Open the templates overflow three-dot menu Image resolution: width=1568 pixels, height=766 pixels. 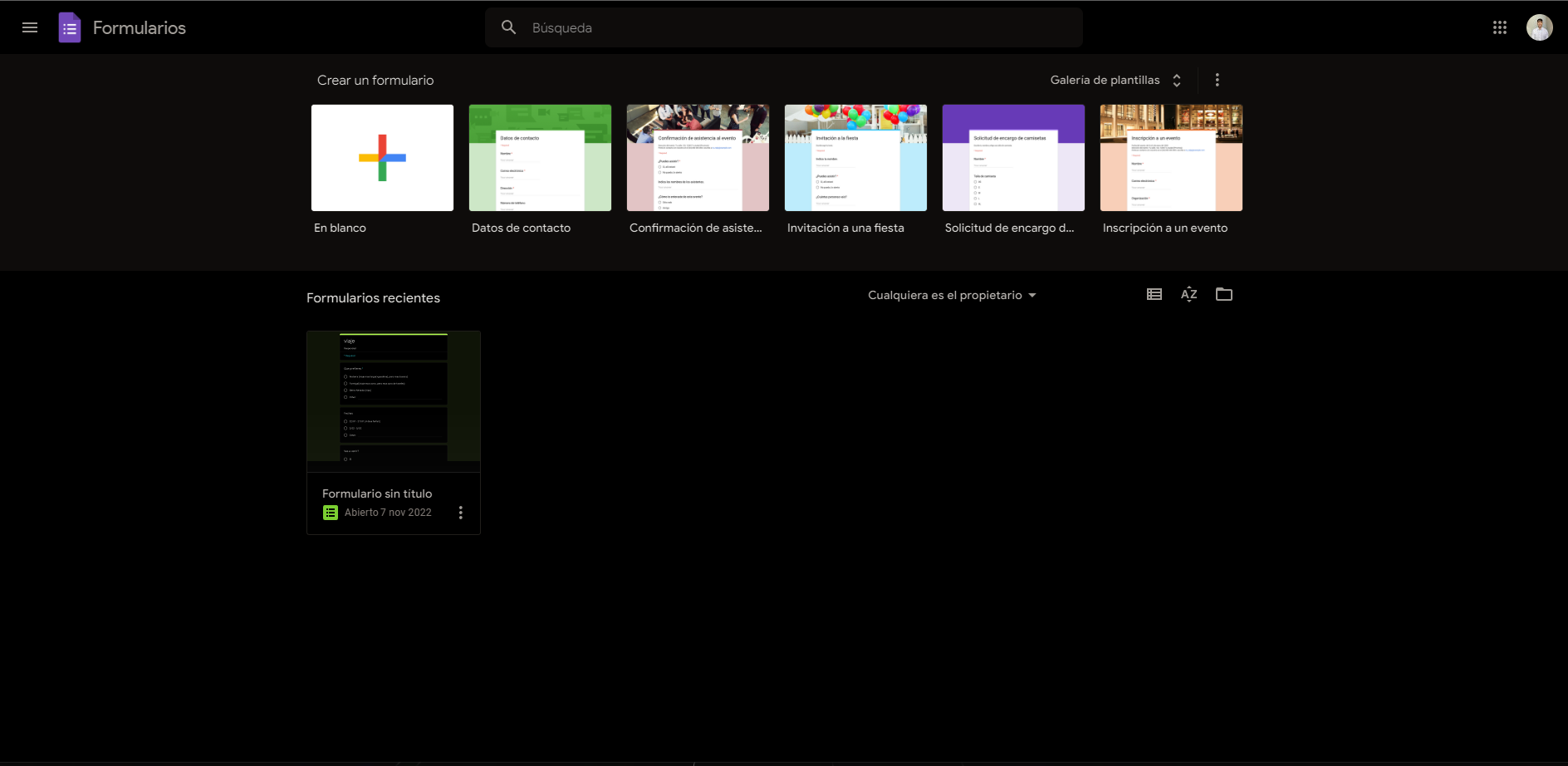[x=1217, y=80]
